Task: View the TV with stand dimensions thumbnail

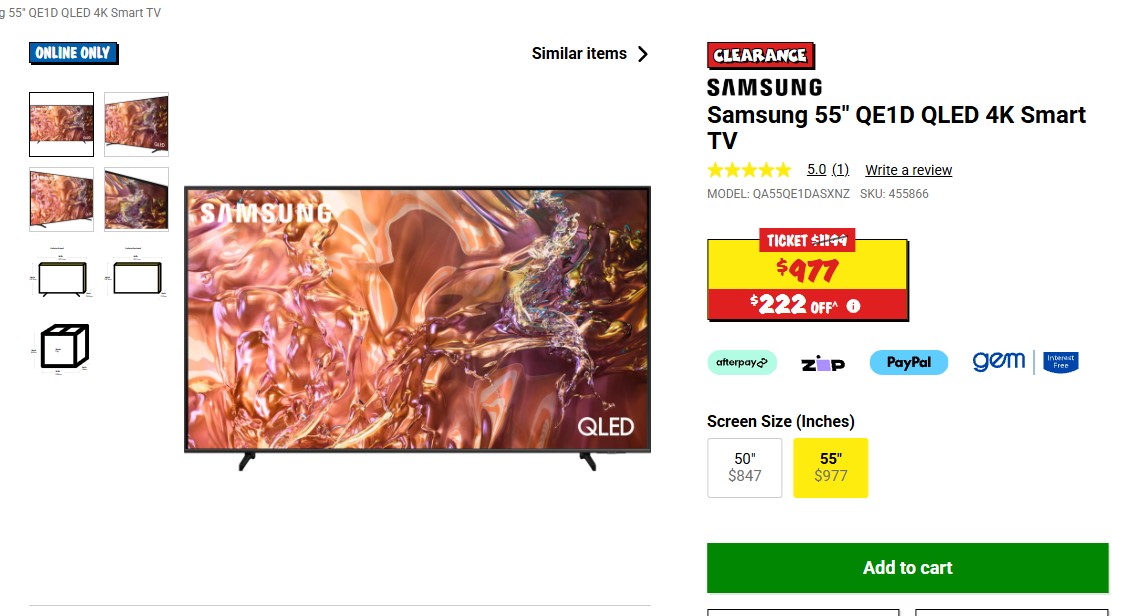Action: point(61,274)
